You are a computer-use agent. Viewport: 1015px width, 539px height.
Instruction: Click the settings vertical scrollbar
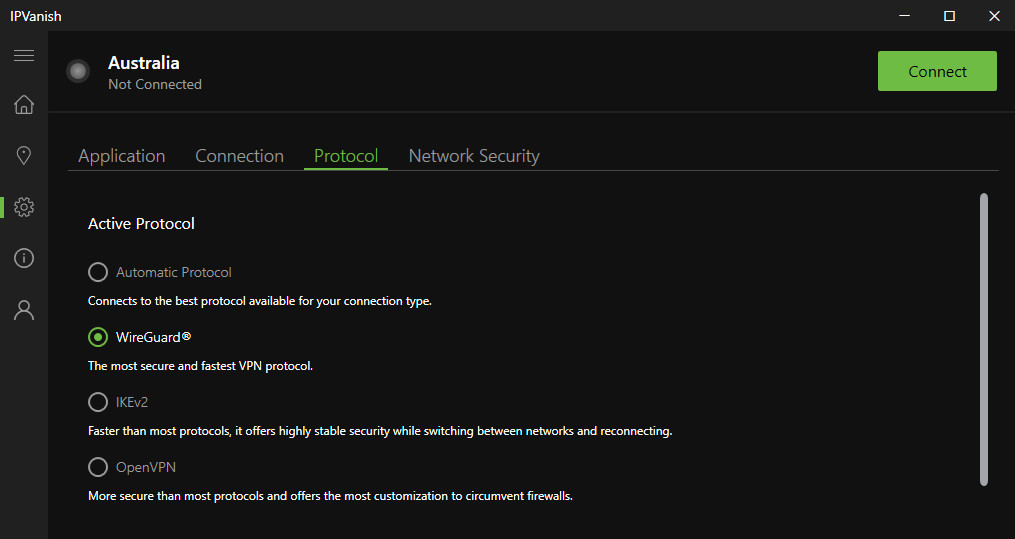click(984, 339)
